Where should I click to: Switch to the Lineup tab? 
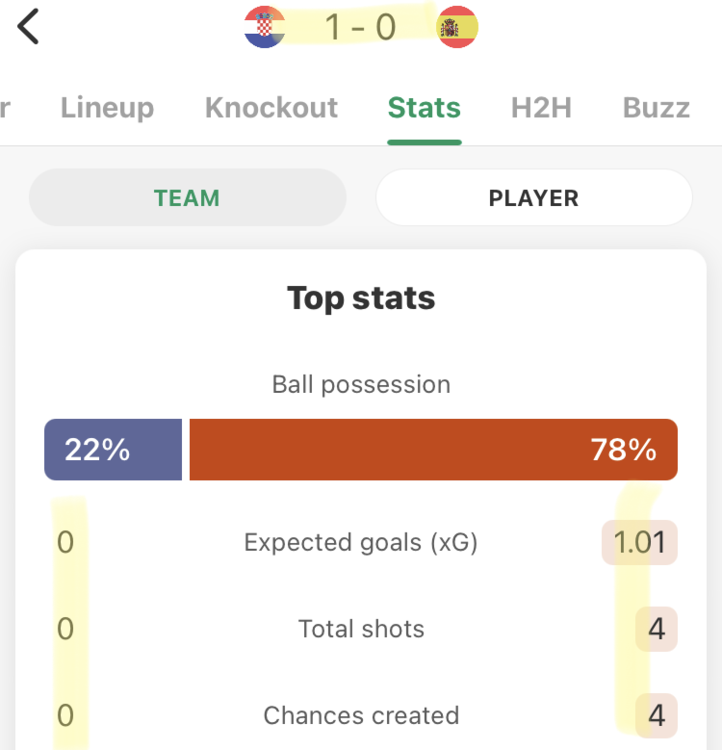[107, 108]
